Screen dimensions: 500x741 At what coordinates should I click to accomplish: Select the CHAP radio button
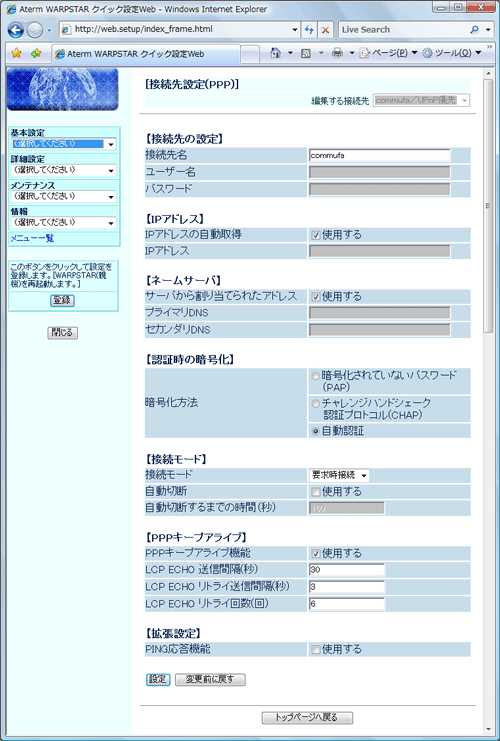tap(315, 404)
